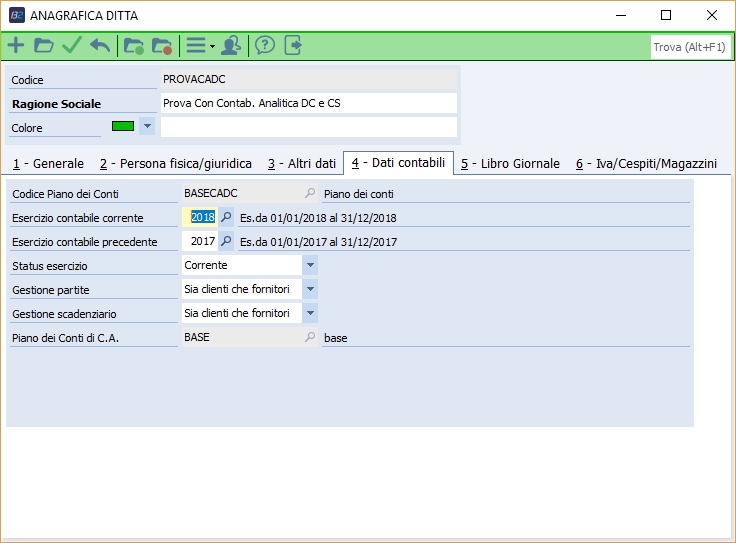The image size is (736, 543).
Task: Expand the Gestione partite dropdown arrow
Action: click(x=310, y=289)
